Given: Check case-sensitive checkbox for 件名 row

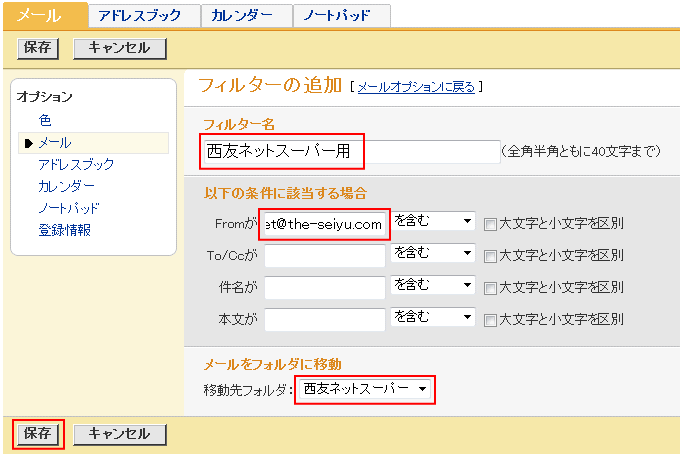Looking at the screenshot, I should 490,288.
